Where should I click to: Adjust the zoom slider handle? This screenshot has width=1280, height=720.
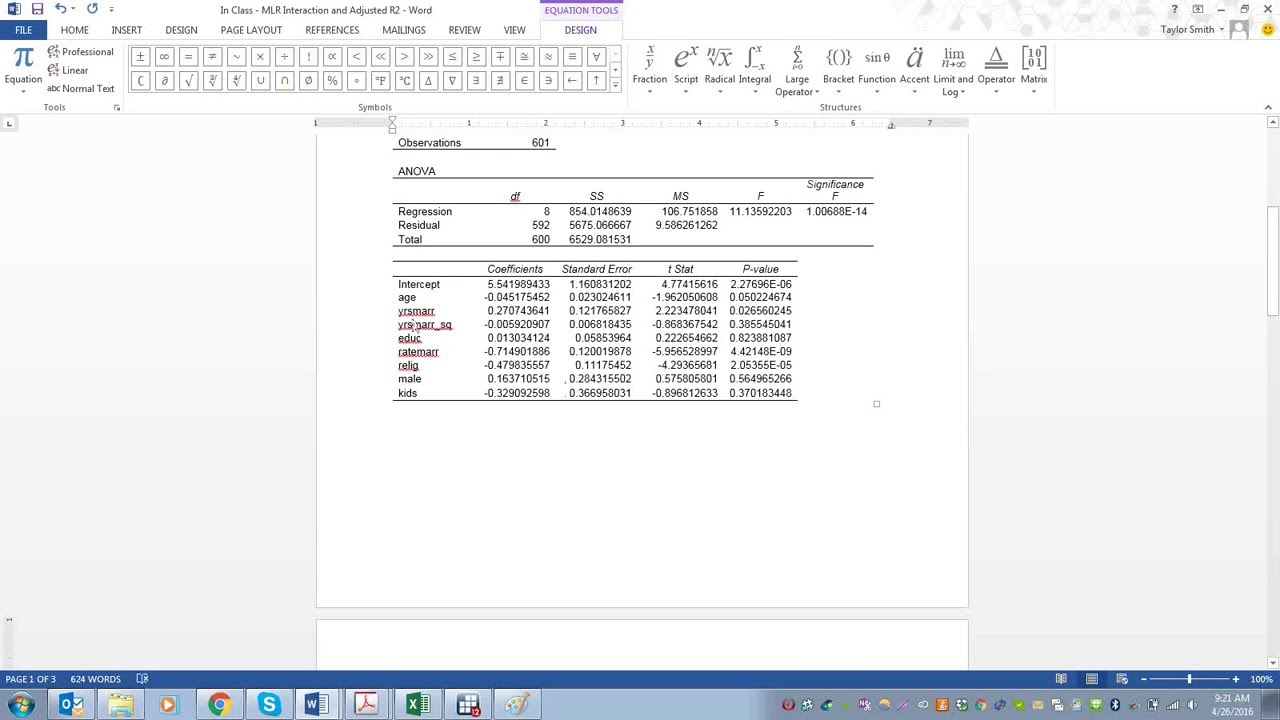1189,679
